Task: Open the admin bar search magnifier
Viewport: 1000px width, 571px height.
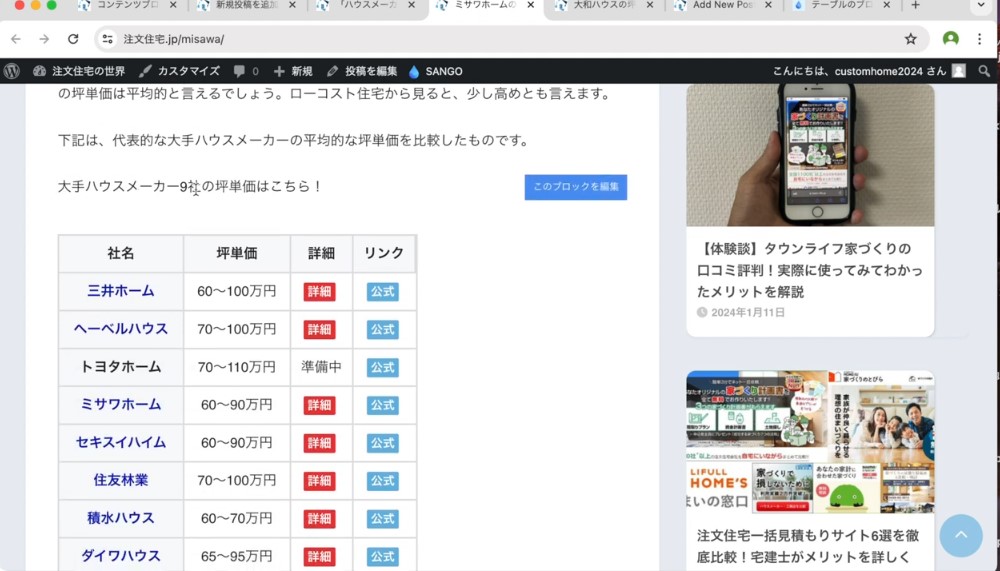Action: tap(984, 71)
